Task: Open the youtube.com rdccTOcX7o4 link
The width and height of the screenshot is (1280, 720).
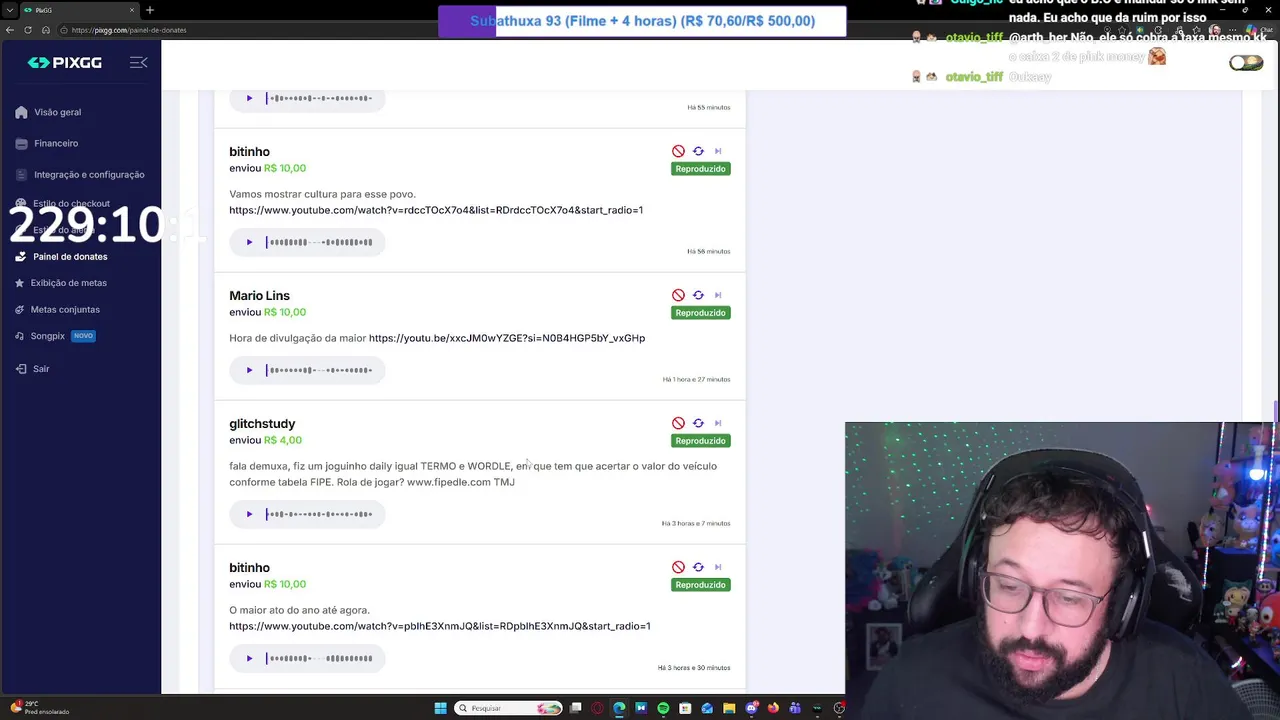Action: coord(436,210)
